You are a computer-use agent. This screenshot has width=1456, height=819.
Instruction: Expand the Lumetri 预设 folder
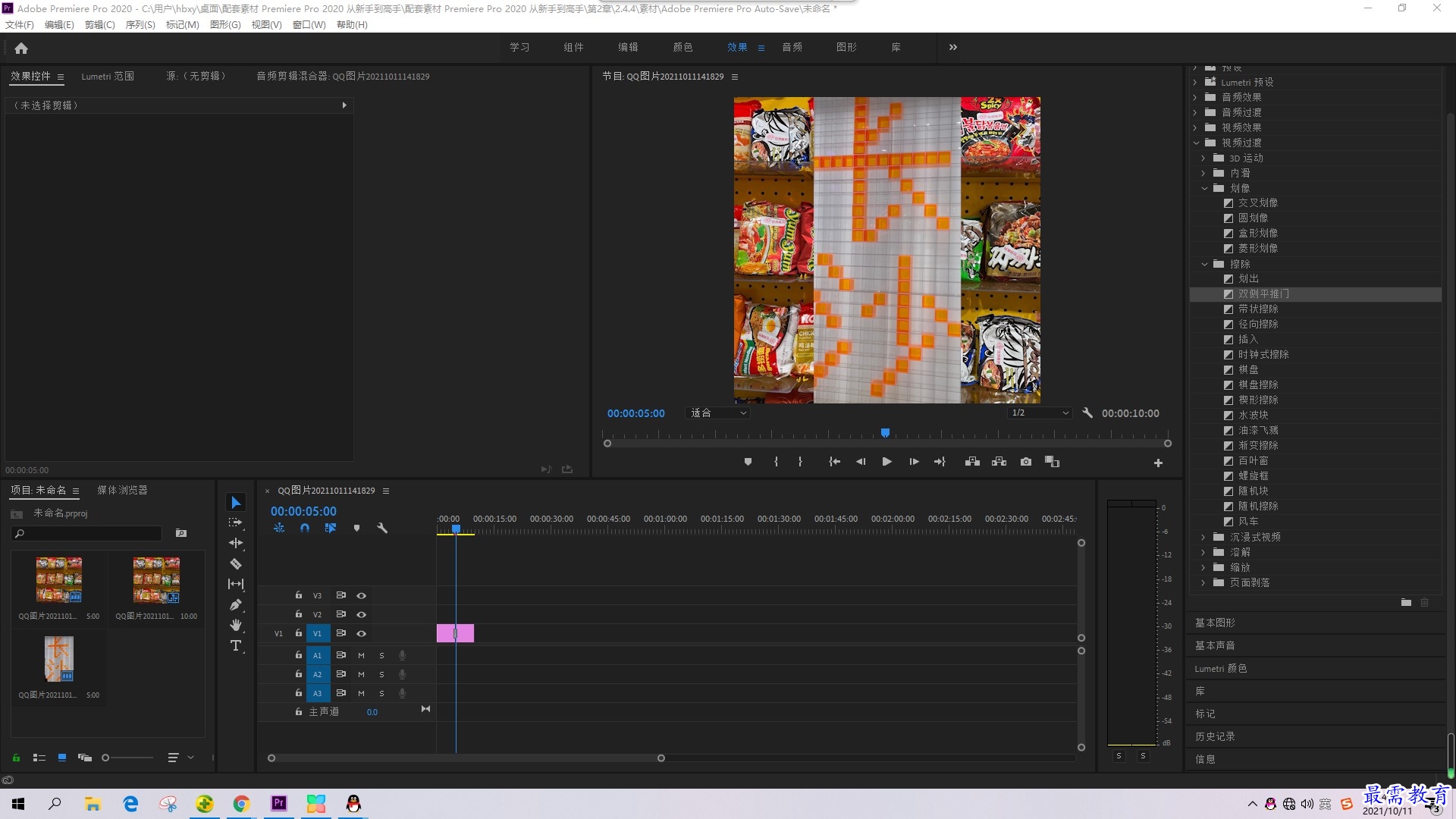pos(1195,82)
